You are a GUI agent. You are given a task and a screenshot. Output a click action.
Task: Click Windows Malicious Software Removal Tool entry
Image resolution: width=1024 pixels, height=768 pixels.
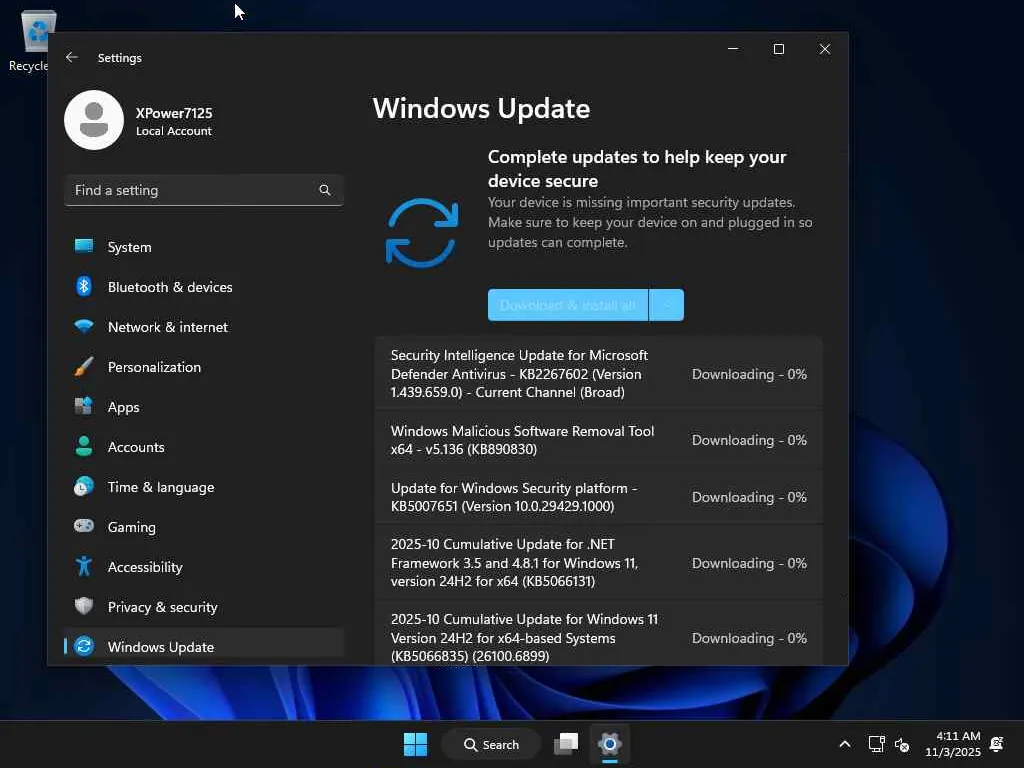pyautogui.click(x=599, y=440)
